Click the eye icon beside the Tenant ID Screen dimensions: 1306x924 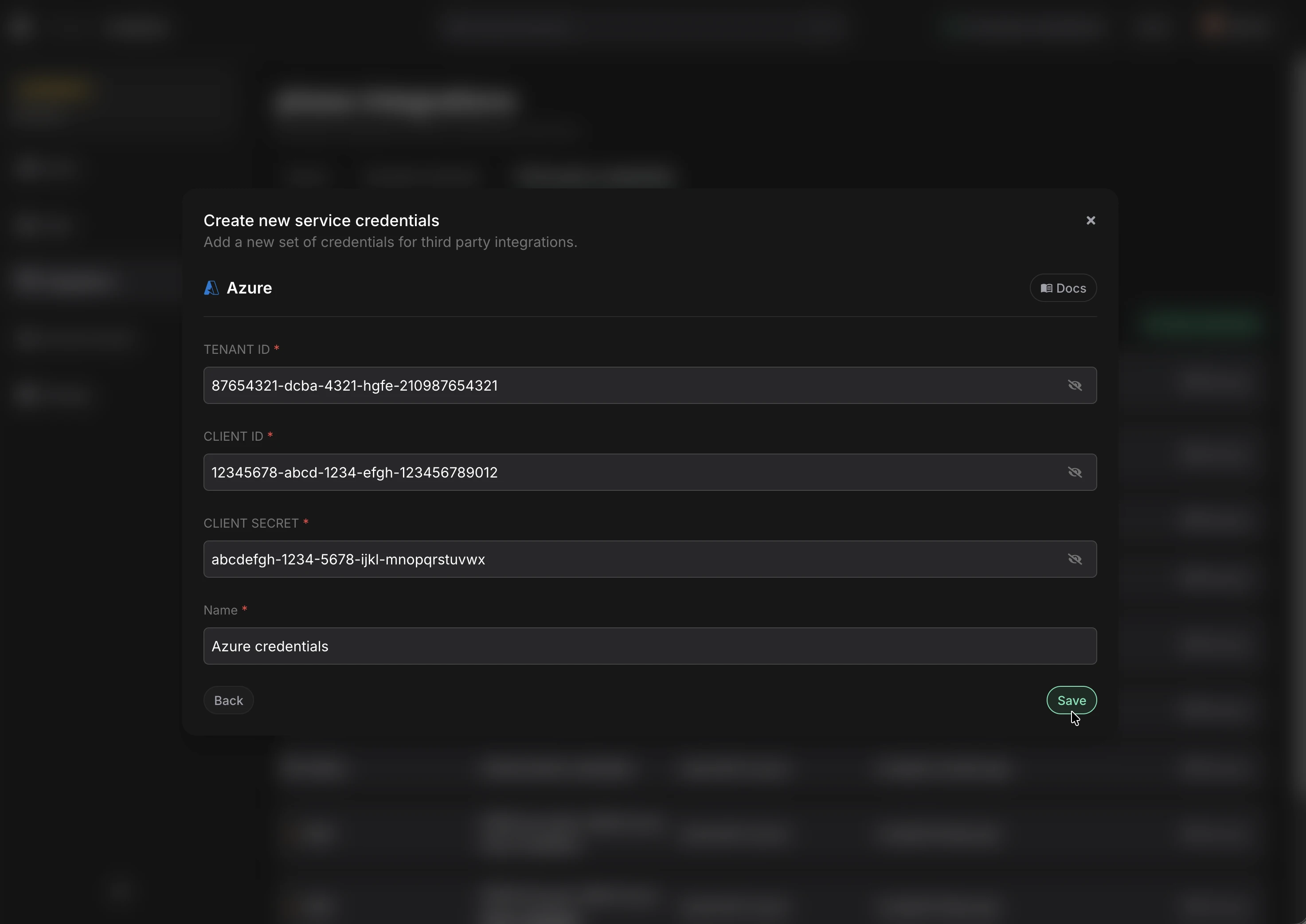coord(1075,385)
